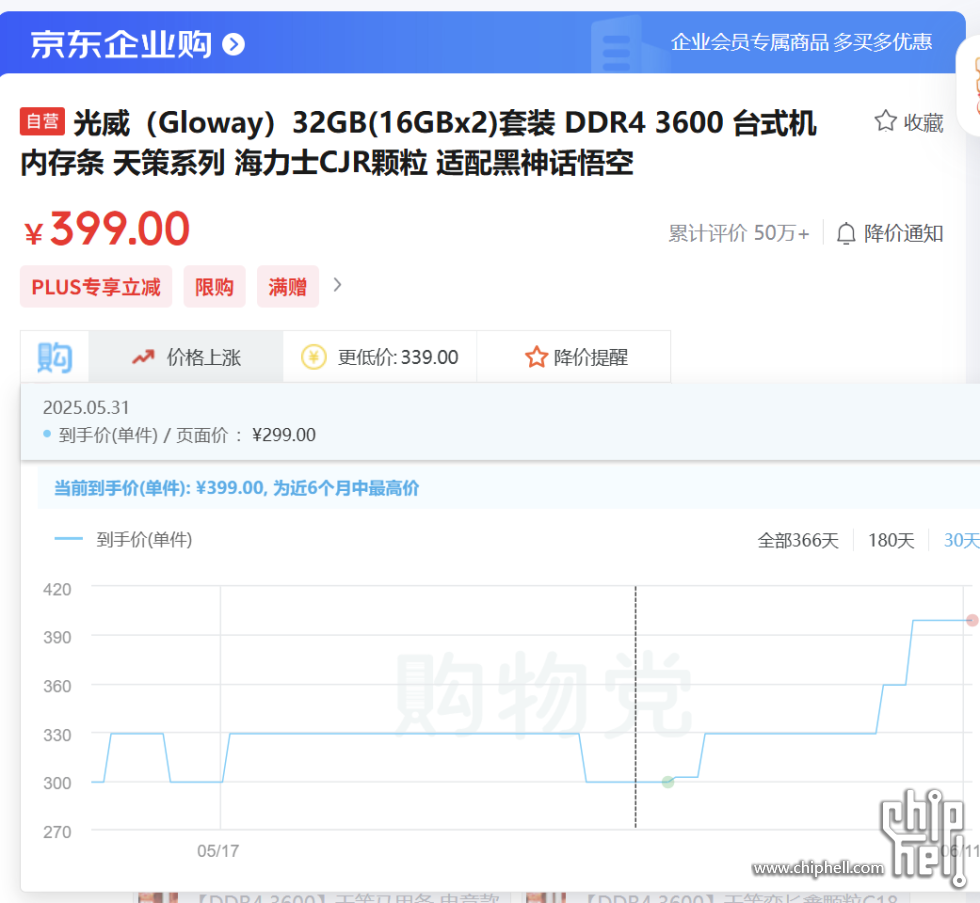Click the 购 logo icon in price tracker

[x=55, y=357]
